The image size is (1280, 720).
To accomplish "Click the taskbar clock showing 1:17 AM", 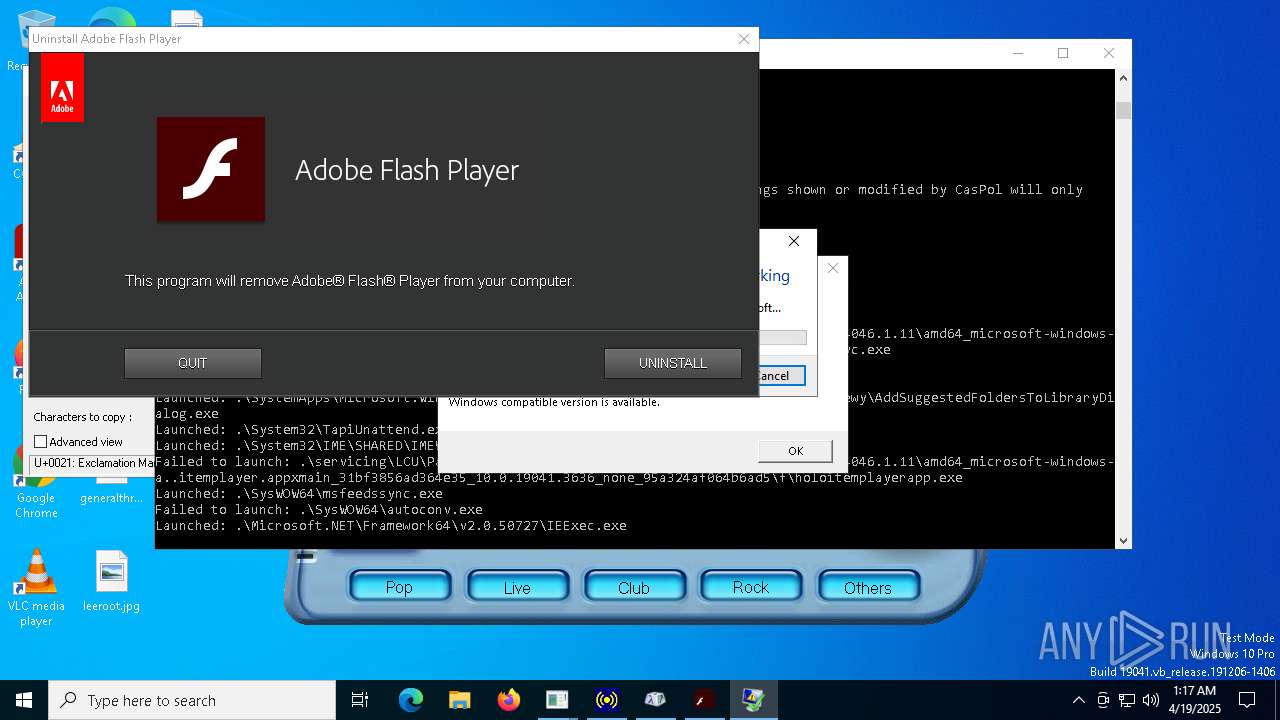I will point(1194,700).
